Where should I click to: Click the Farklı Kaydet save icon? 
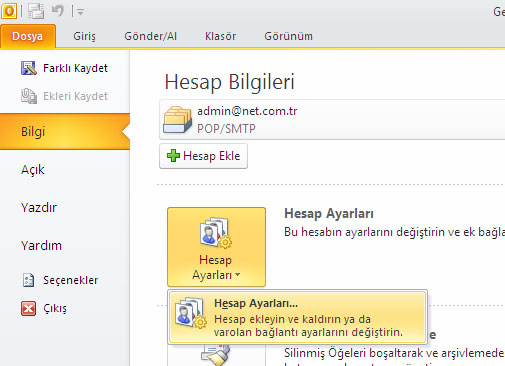29,68
